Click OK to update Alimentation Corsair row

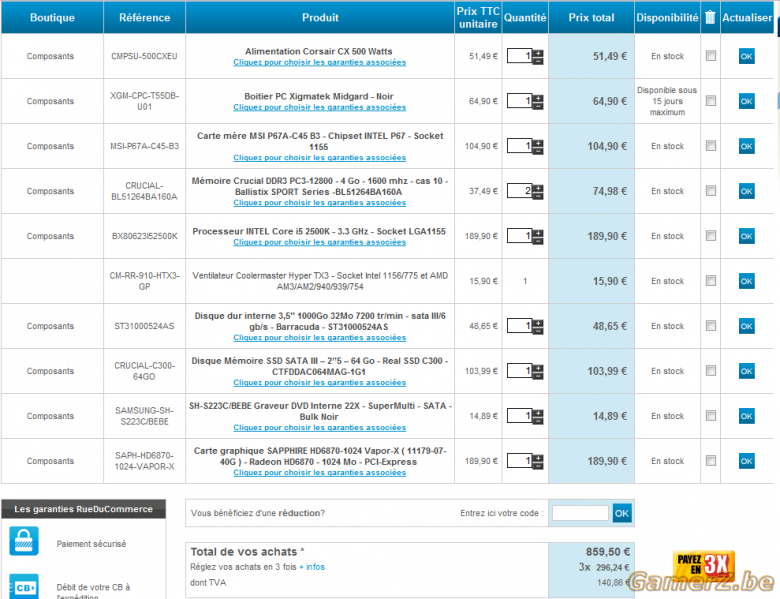tap(746, 56)
